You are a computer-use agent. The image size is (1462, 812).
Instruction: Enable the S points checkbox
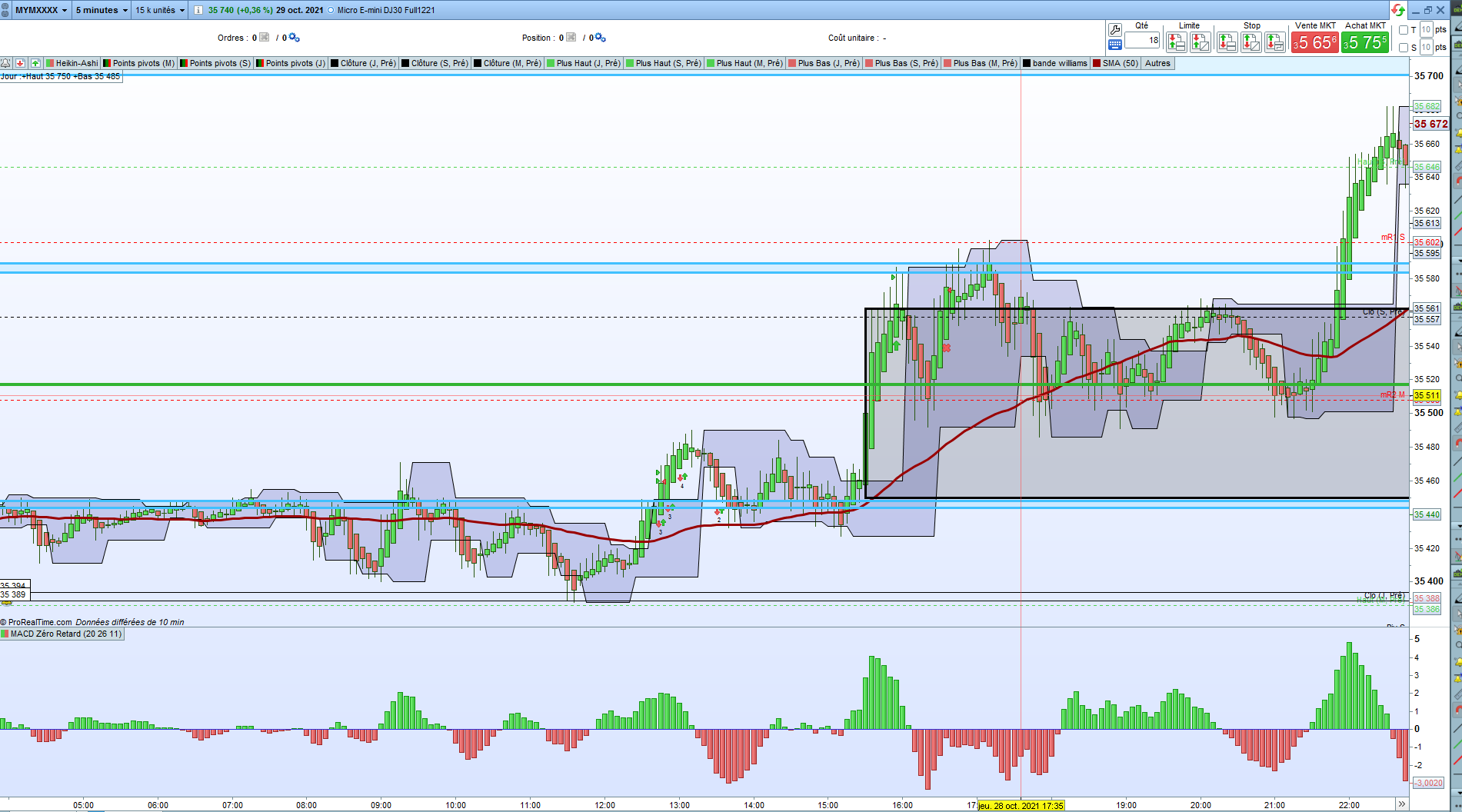(x=1404, y=48)
